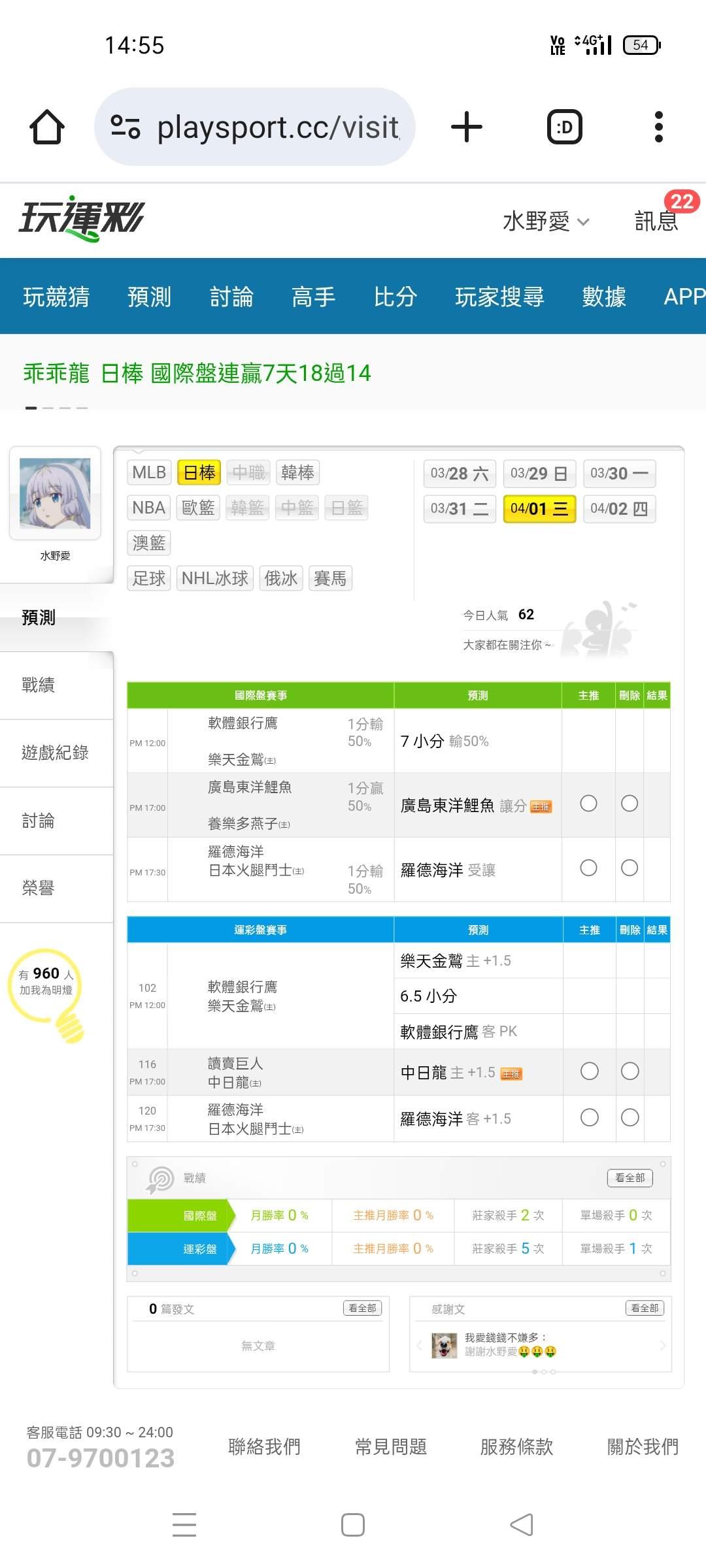The image size is (706, 1568).
Task: Tap the 戰績 target icon
Action: (x=160, y=1179)
